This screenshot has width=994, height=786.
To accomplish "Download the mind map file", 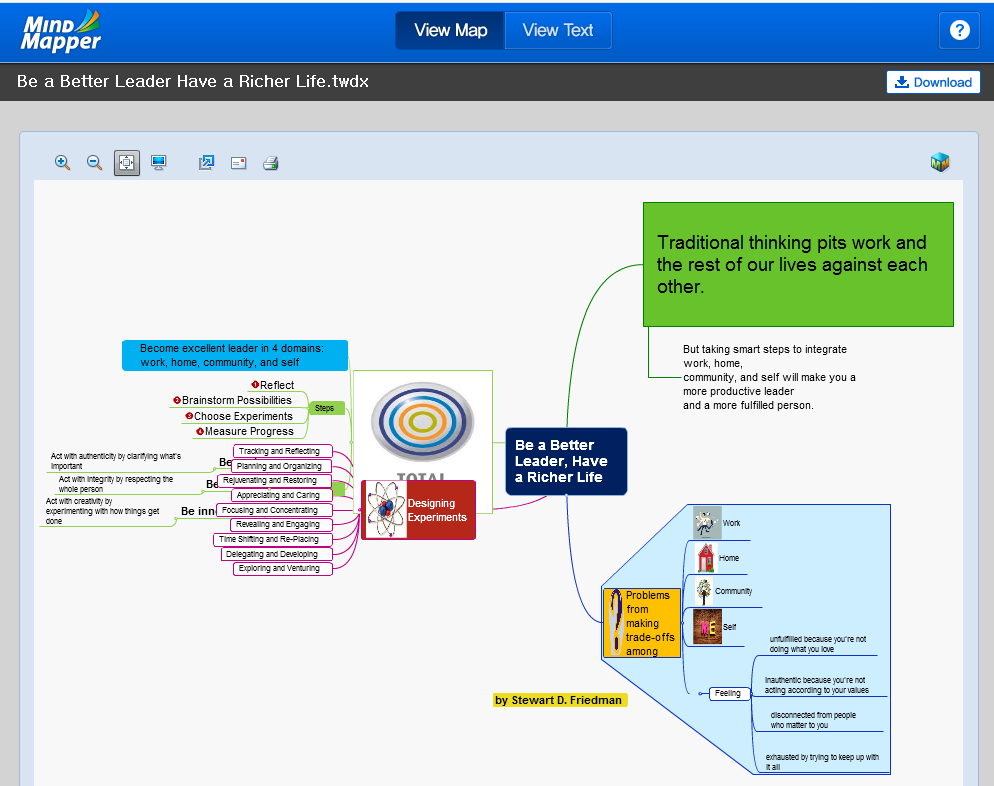I will coord(932,82).
